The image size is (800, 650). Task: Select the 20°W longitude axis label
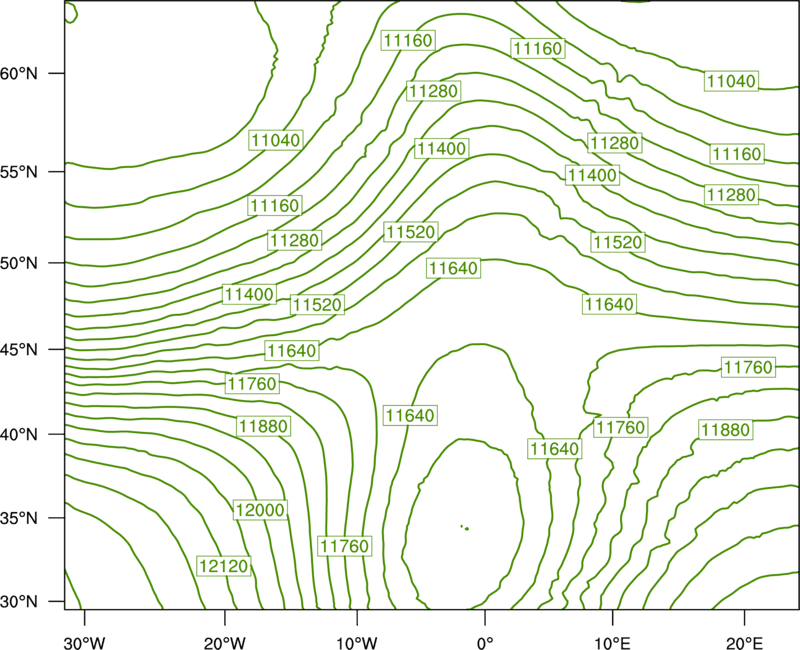225,643
